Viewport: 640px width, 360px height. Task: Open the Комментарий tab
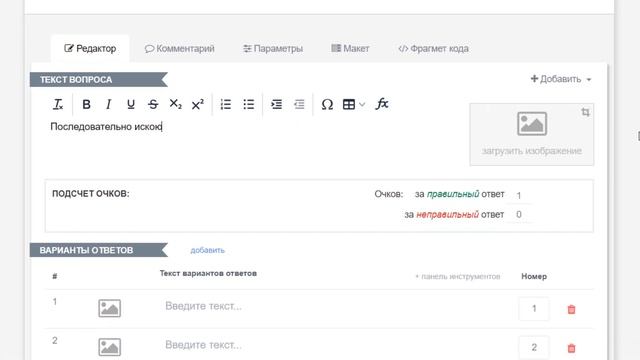pyautogui.click(x=180, y=49)
